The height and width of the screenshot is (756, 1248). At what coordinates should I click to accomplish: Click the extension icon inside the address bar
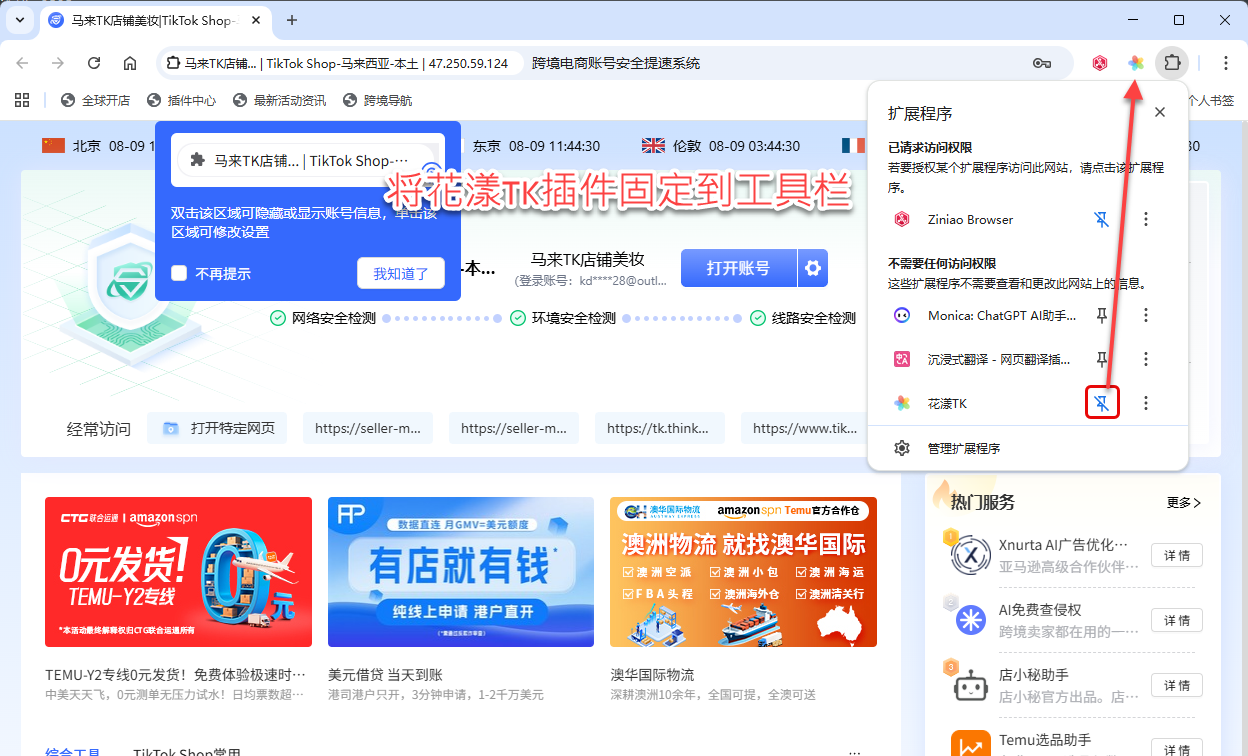(173, 63)
